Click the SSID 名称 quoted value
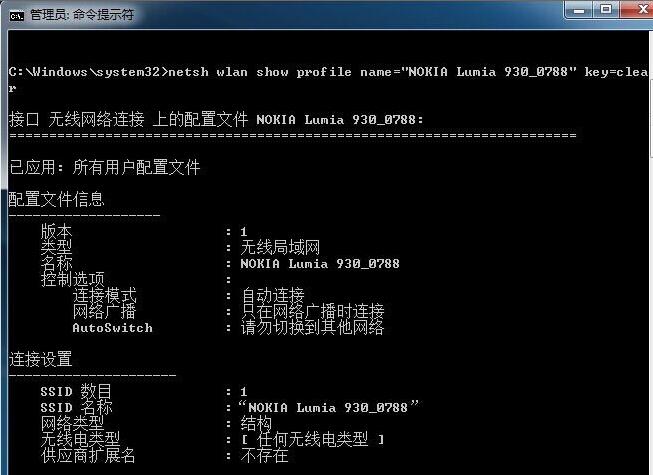The height and width of the screenshot is (475, 653). tap(329, 407)
